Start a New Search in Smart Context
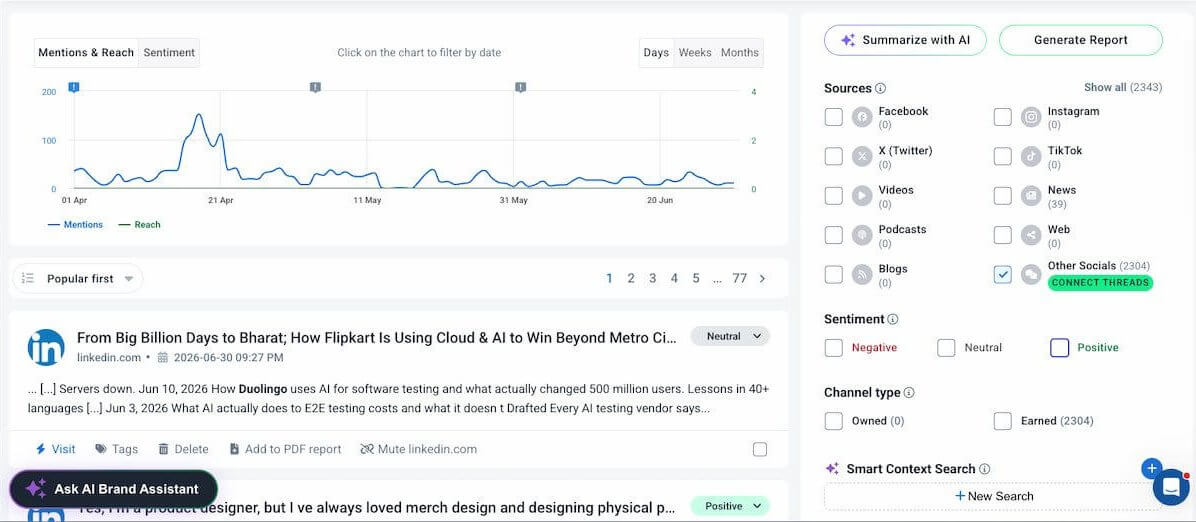The width and height of the screenshot is (1196, 522). [x=993, y=496]
